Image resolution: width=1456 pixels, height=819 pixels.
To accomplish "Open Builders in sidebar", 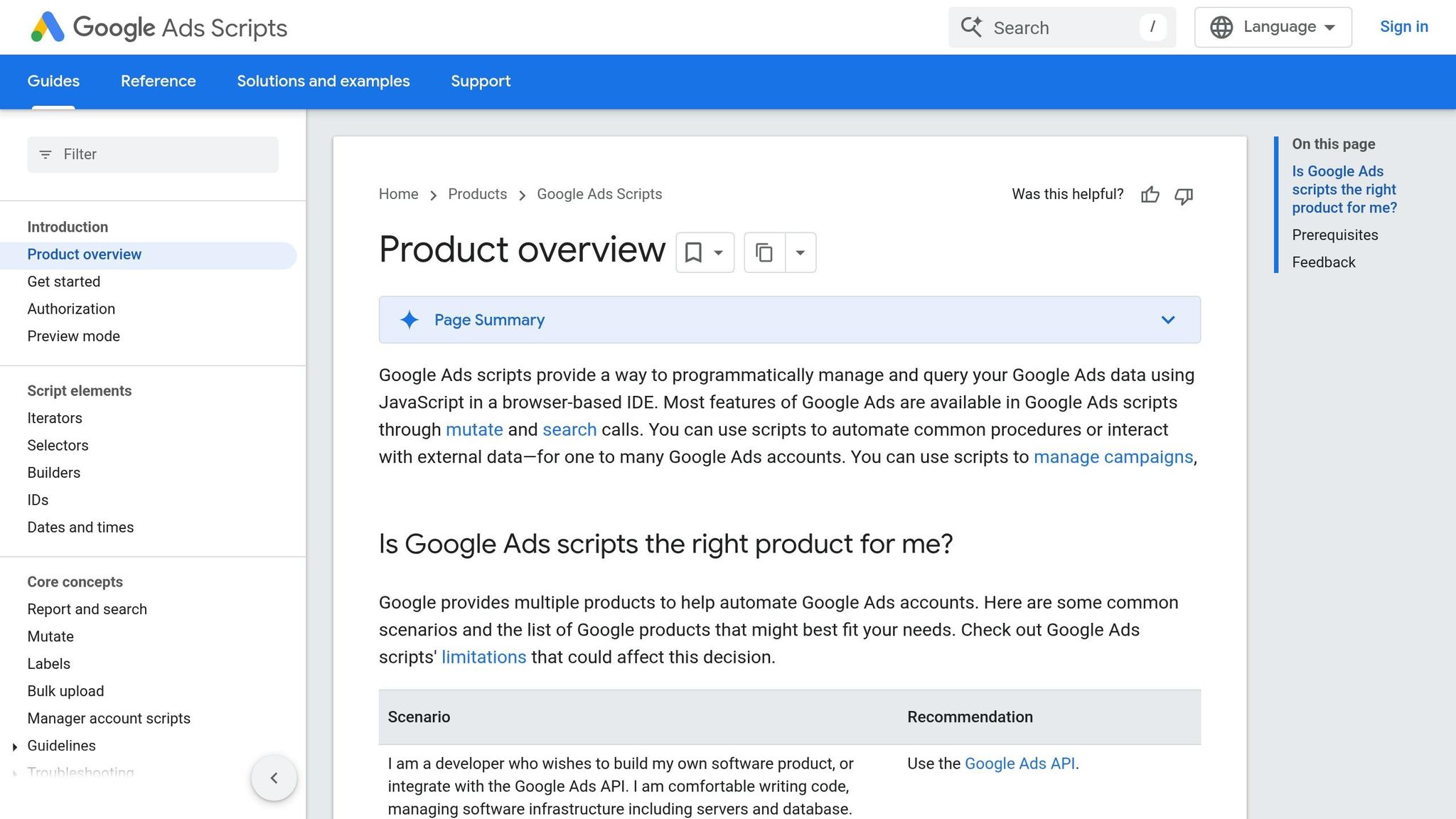I will tap(53, 473).
